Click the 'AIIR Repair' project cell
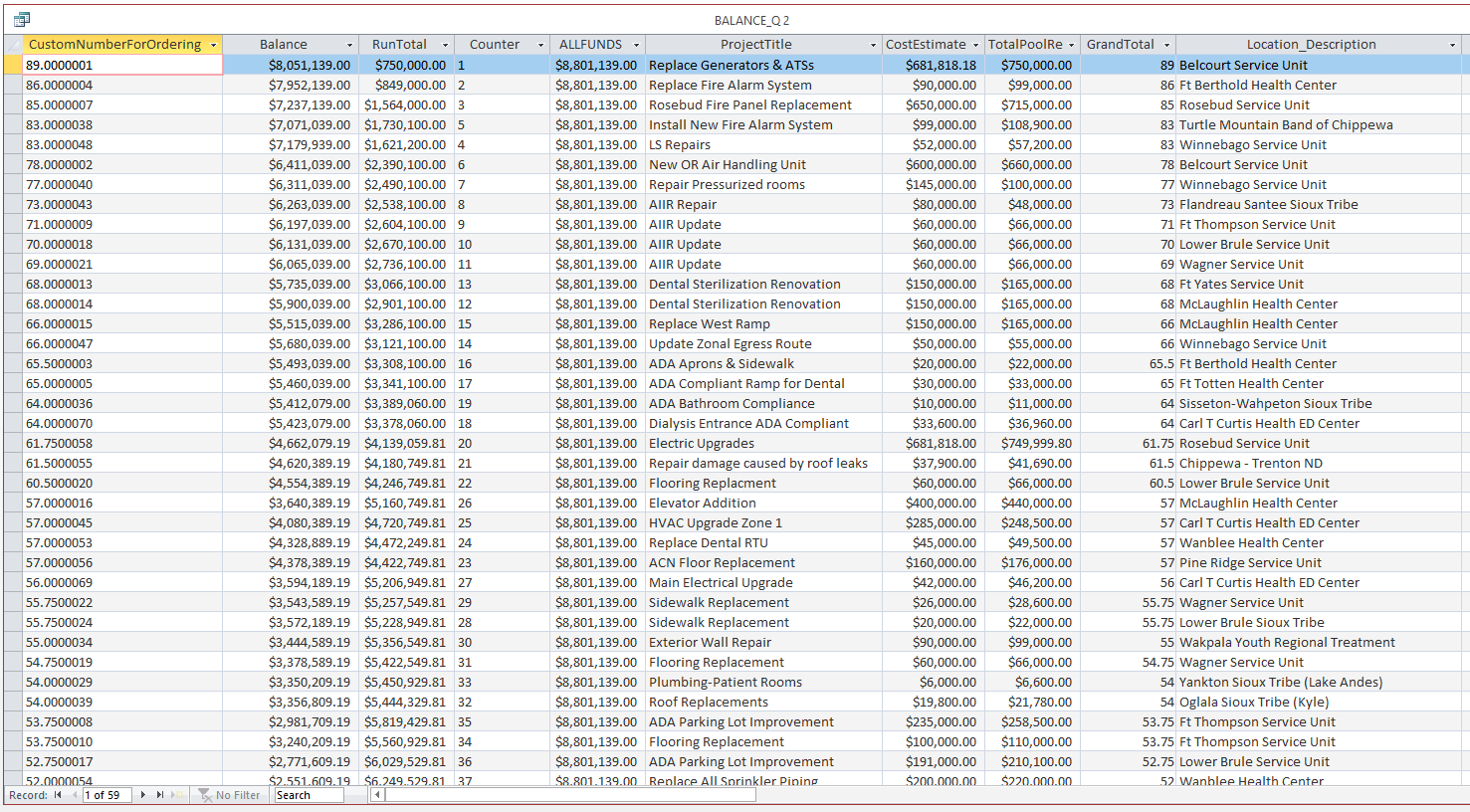The image size is (1470, 812). pyautogui.click(x=763, y=204)
